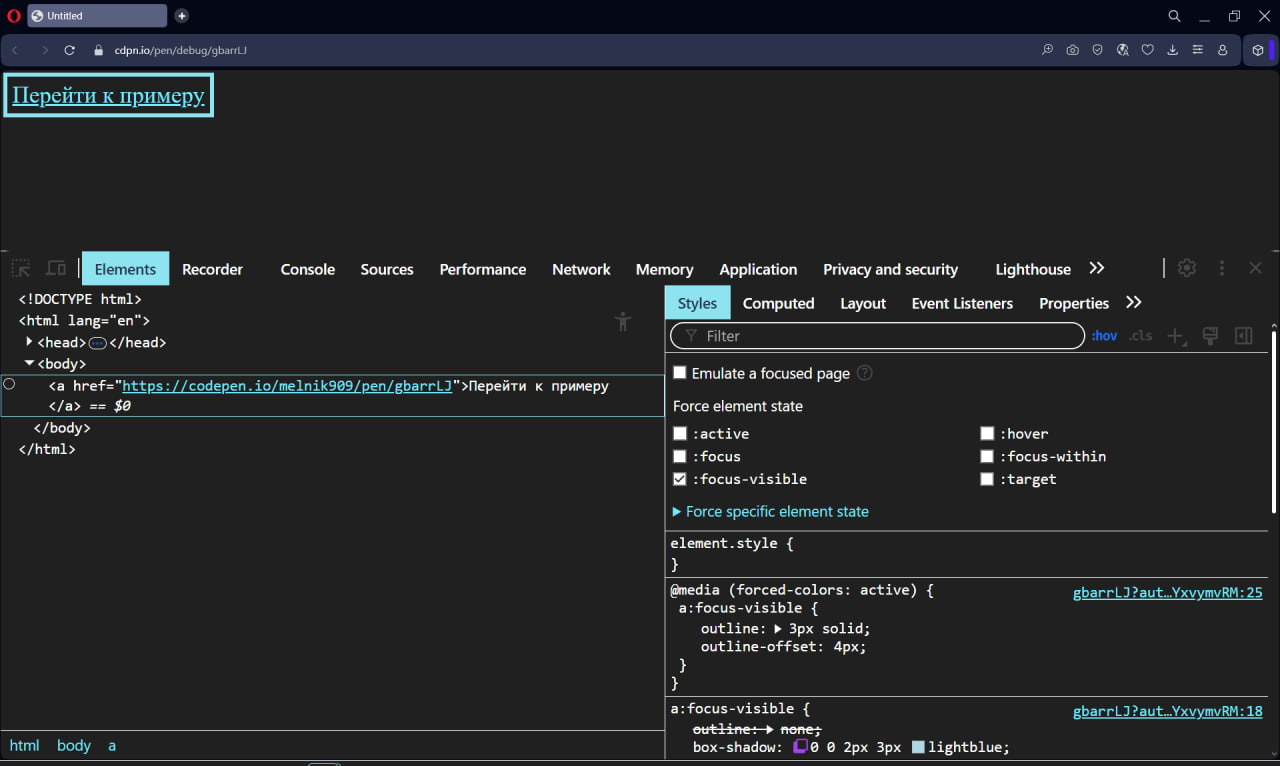Click the Opera snapshot camera icon

[1072, 50]
